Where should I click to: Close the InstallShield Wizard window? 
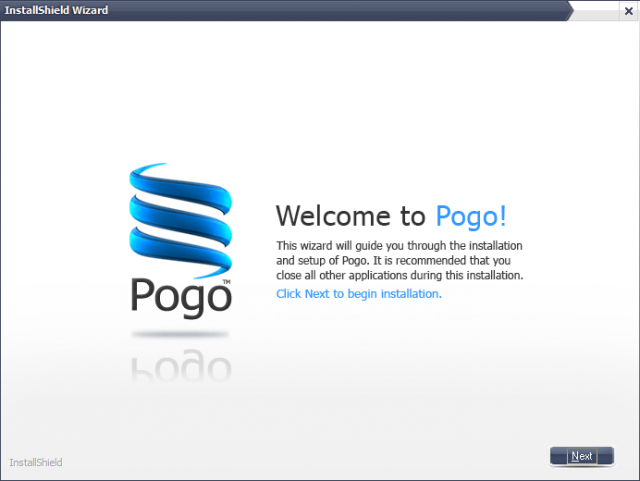629,11
